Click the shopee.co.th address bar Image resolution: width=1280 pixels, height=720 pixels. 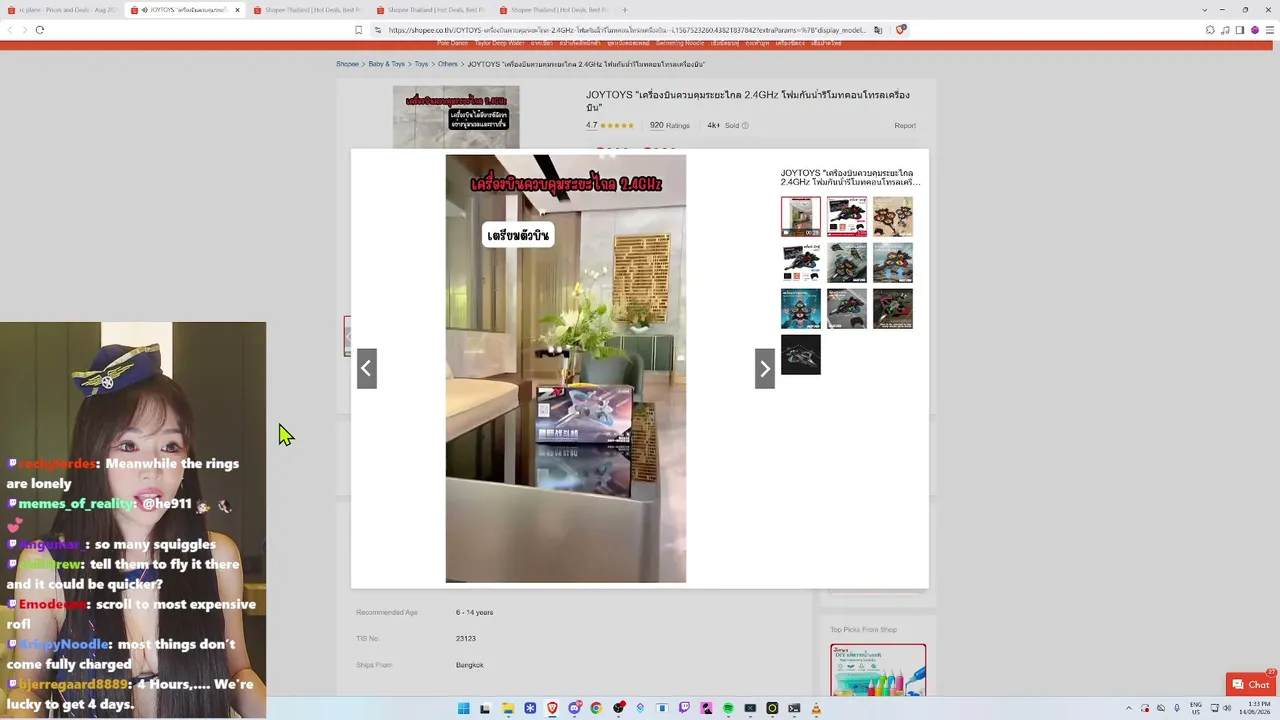click(x=626, y=30)
